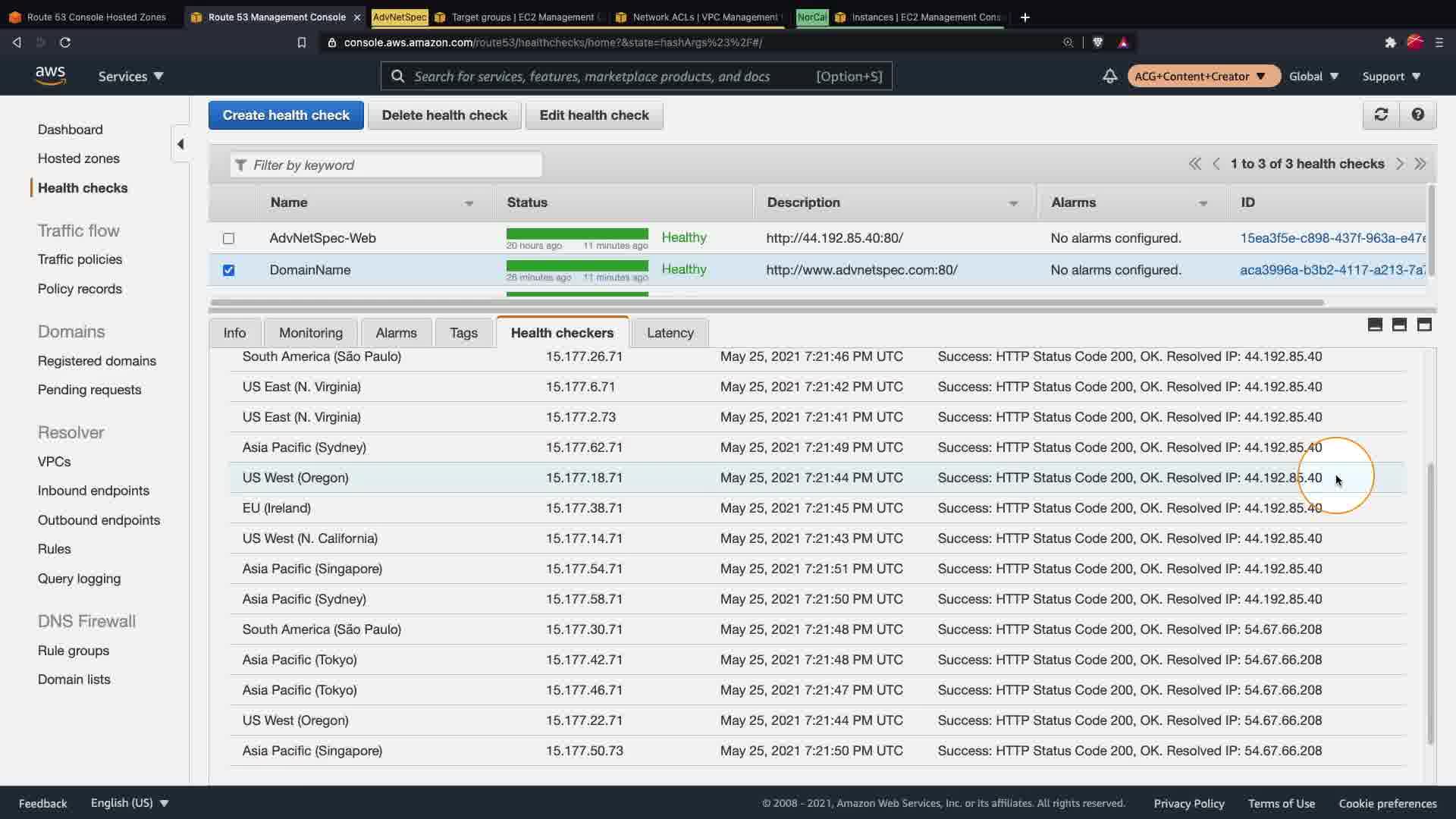Click the notifications bell icon
Screen dimensions: 1456x819
(1109, 76)
